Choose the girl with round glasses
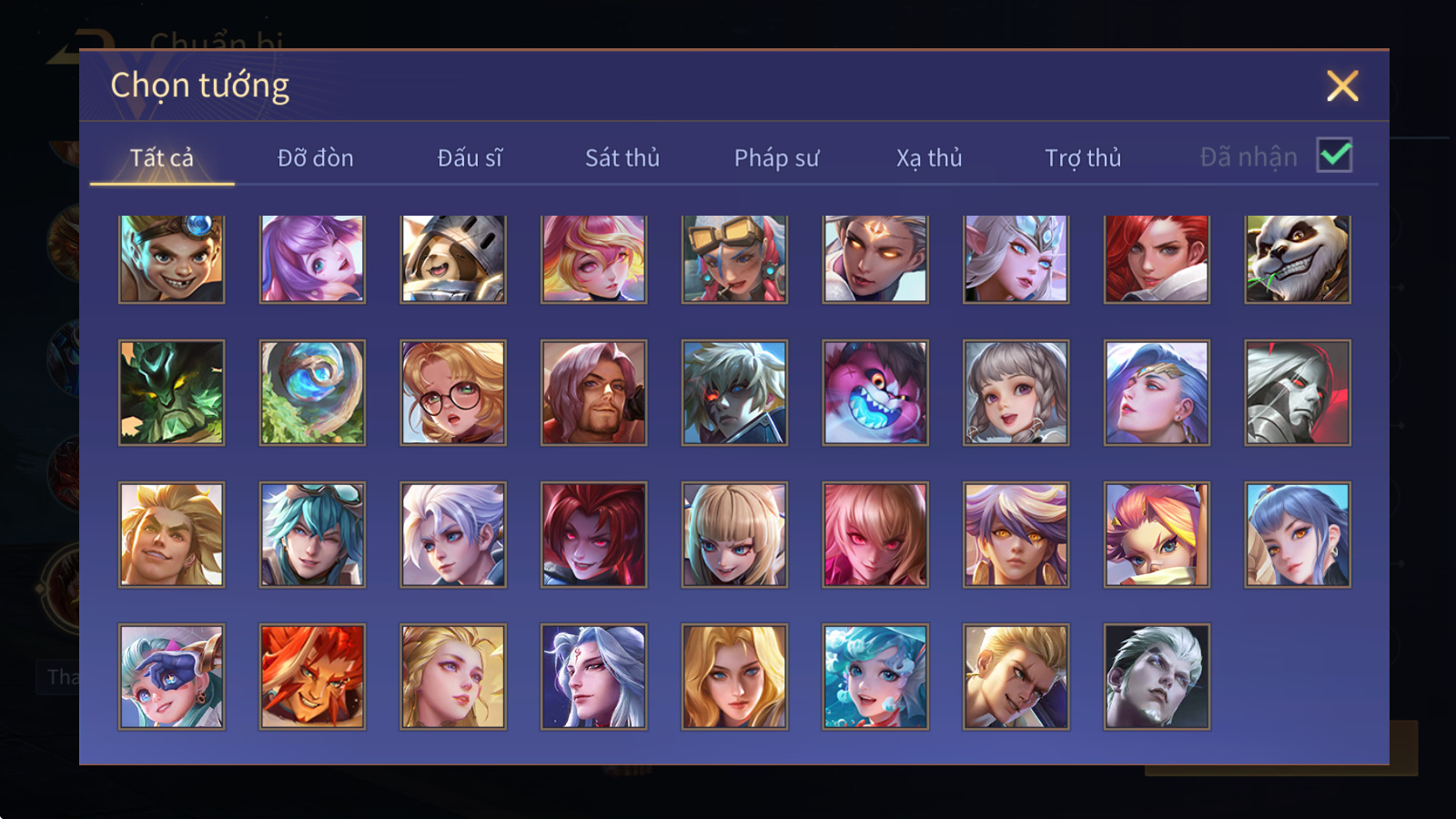 point(453,392)
